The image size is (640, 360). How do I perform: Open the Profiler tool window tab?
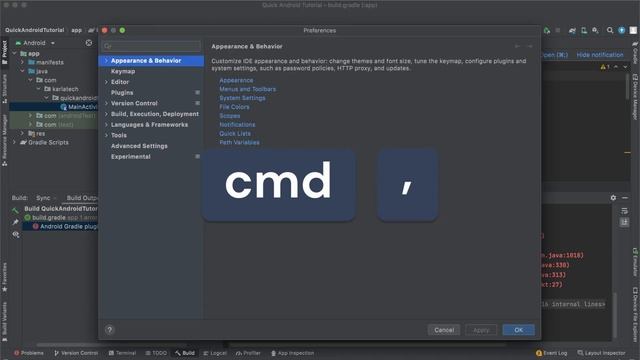pyautogui.click(x=248, y=353)
